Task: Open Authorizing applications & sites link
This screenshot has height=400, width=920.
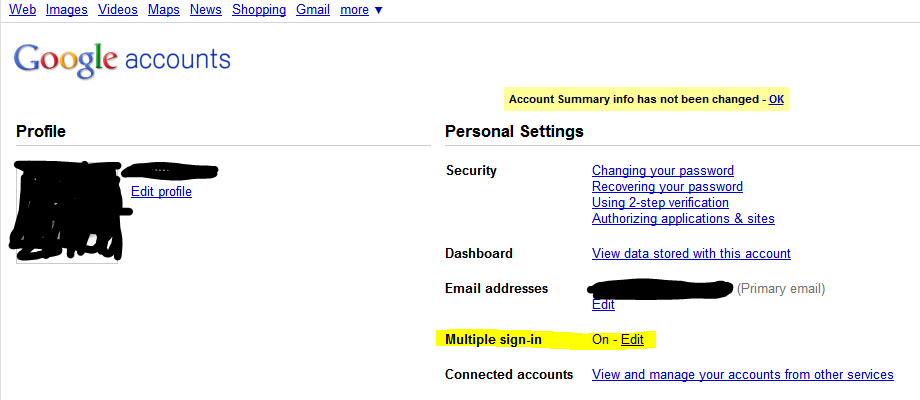Action: tap(683, 219)
